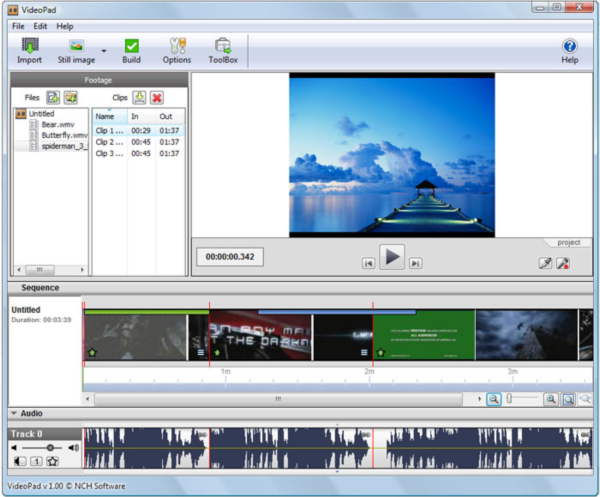600x497 pixels.
Task: Click the add file icon beside Files
Action: [x=53, y=97]
